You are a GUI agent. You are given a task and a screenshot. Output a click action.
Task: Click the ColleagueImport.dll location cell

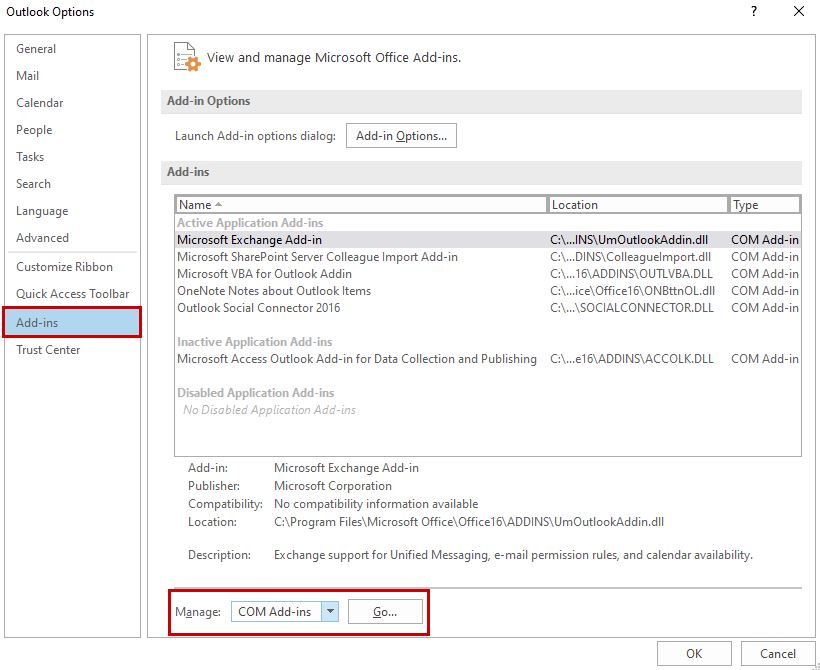tap(631, 257)
